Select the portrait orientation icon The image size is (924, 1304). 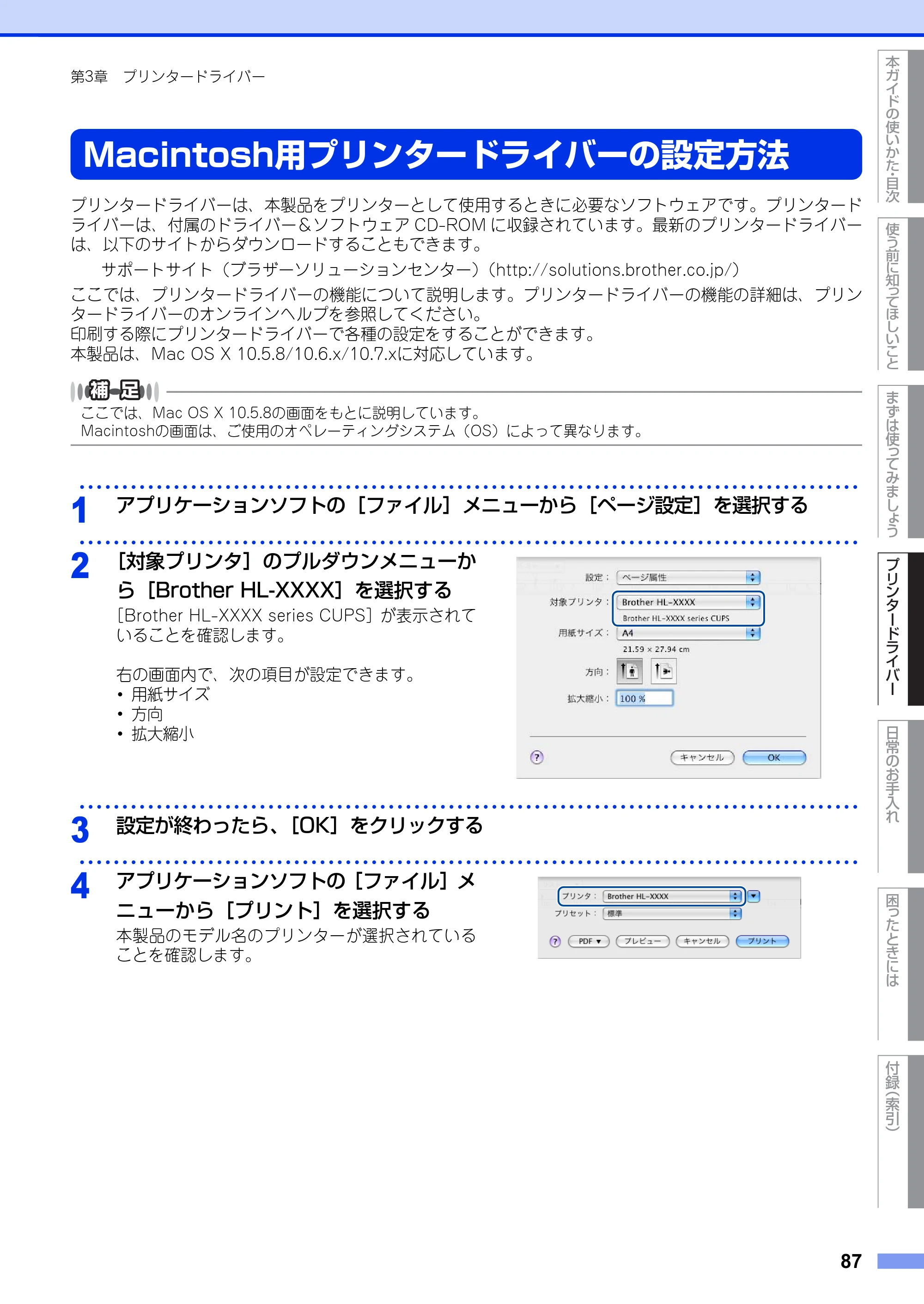(x=629, y=671)
